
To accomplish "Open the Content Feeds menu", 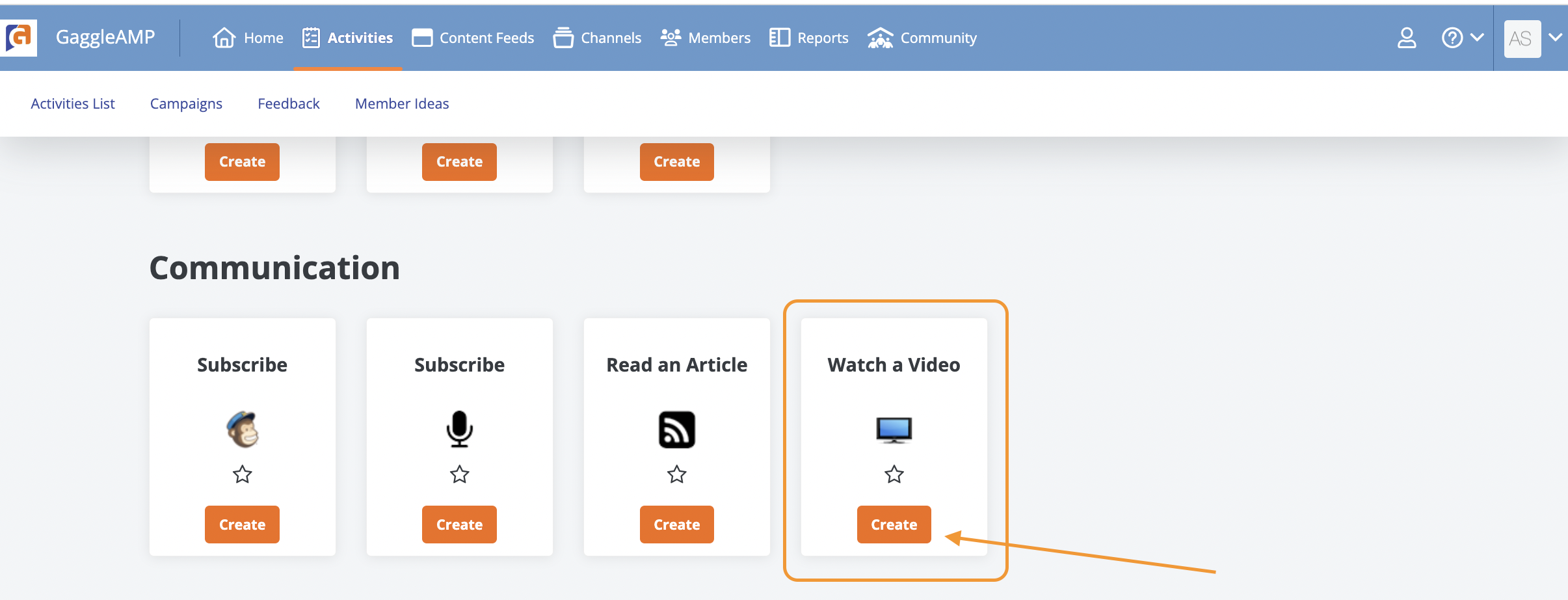I will tap(473, 38).
